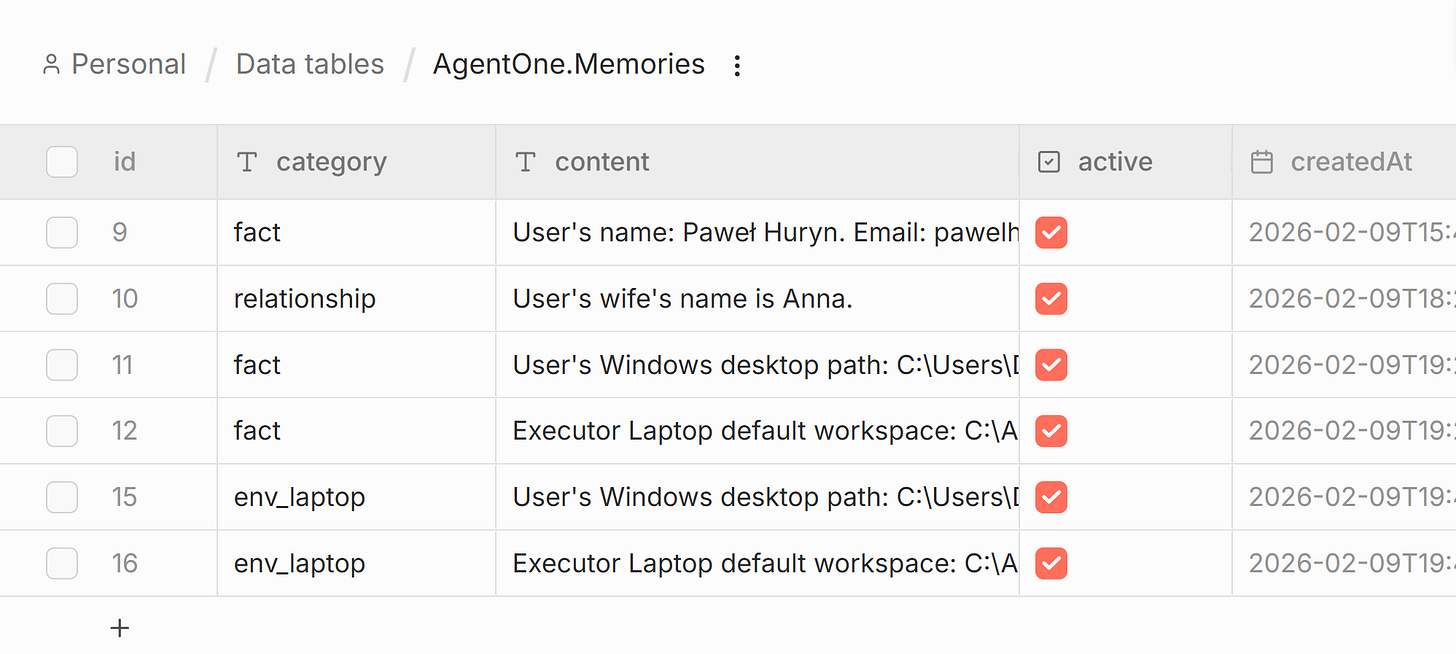This screenshot has width=1456, height=654.
Task: Select the env_laptop category cell of row 16
Action: pyautogui.click(x=299, y=563)
